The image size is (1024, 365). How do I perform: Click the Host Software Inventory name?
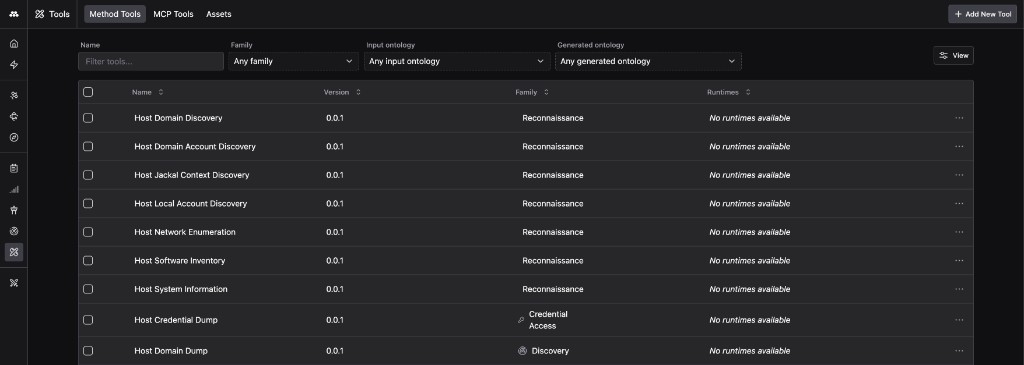[180, 261]
